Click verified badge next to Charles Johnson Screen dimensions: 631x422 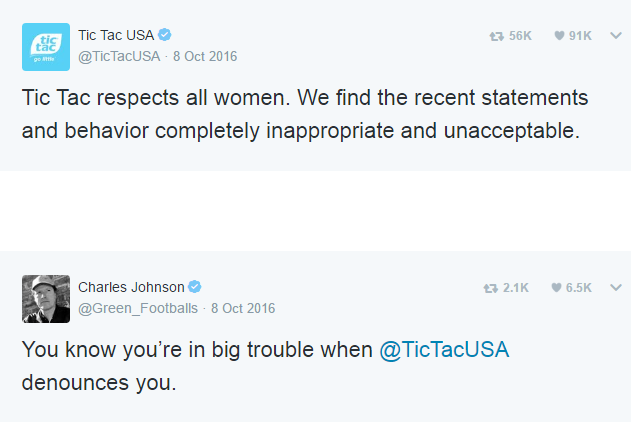pos(196,287)
